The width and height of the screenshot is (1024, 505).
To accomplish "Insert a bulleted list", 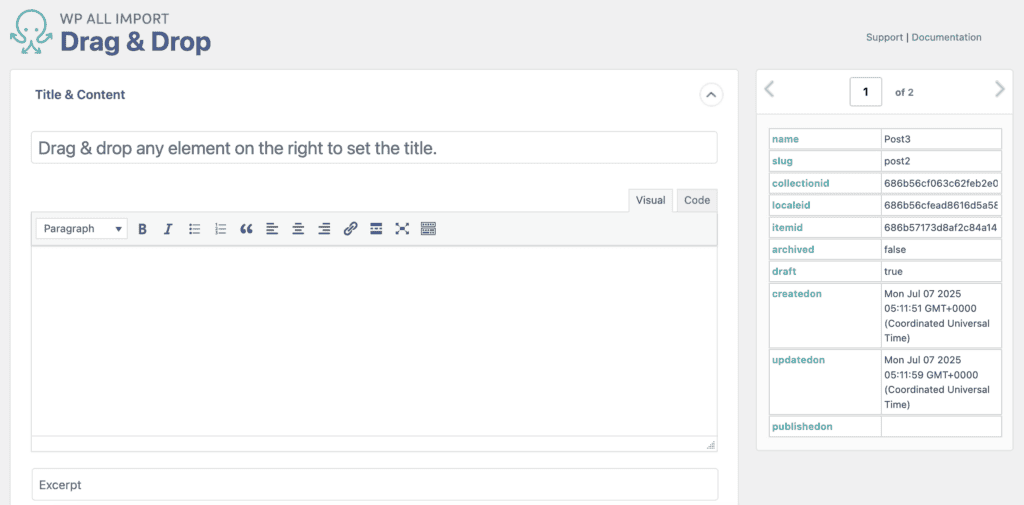I will pos(194,229).
